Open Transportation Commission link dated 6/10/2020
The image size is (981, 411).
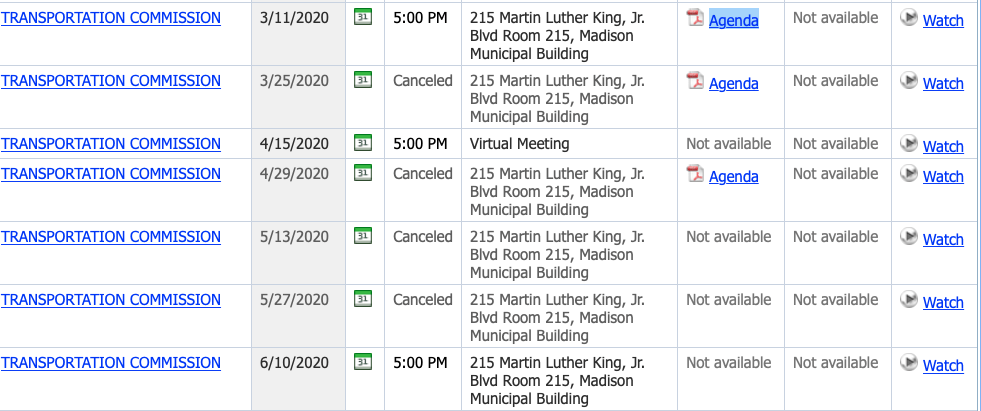[x=111, y=363]
